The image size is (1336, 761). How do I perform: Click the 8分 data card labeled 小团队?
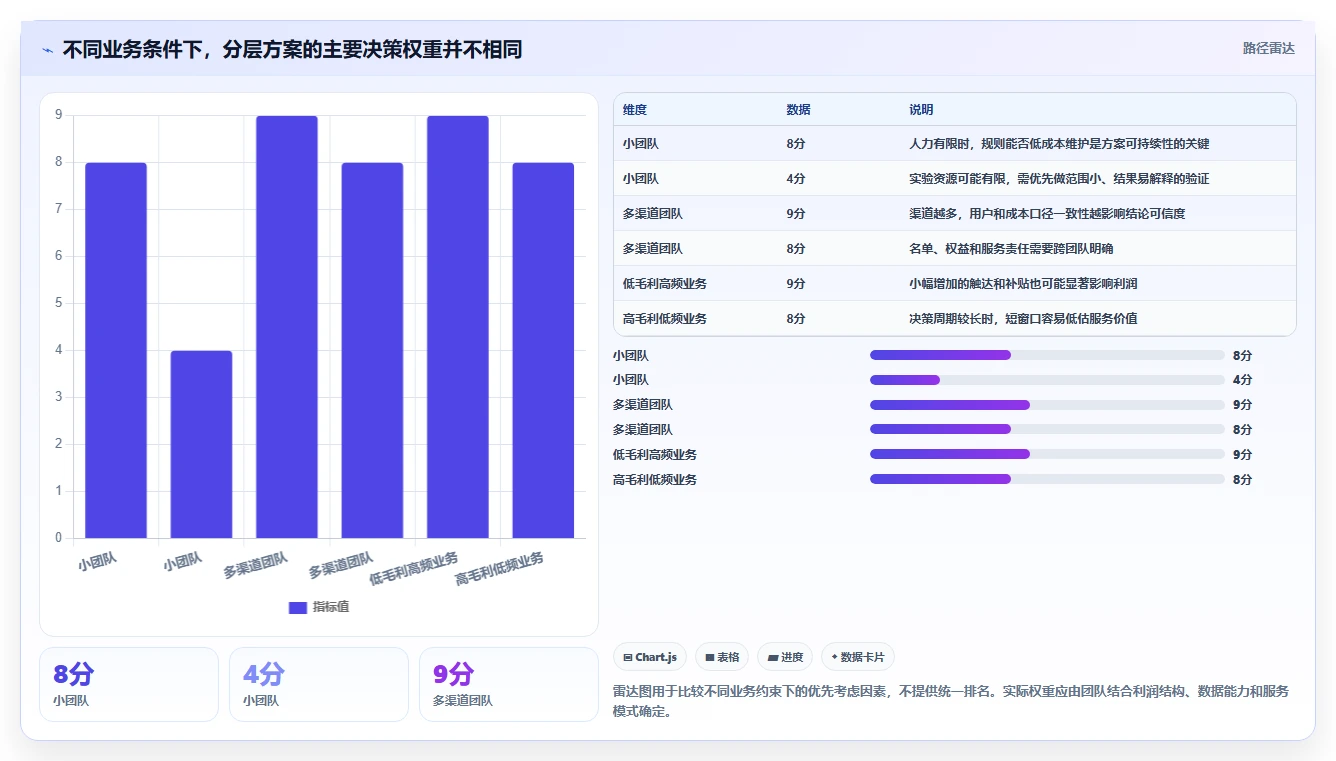pyautogui.click(x=129, y=684)
